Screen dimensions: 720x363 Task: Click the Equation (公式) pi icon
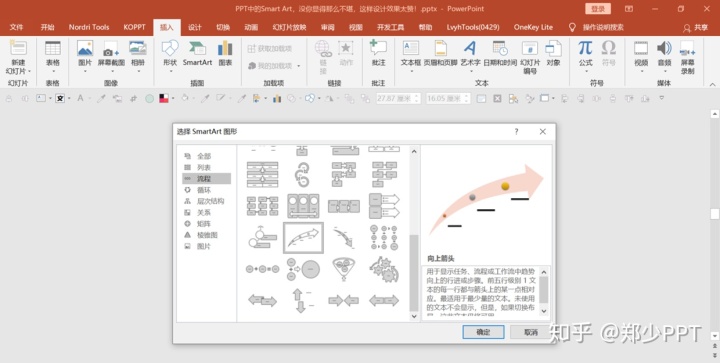coord(585,48)
